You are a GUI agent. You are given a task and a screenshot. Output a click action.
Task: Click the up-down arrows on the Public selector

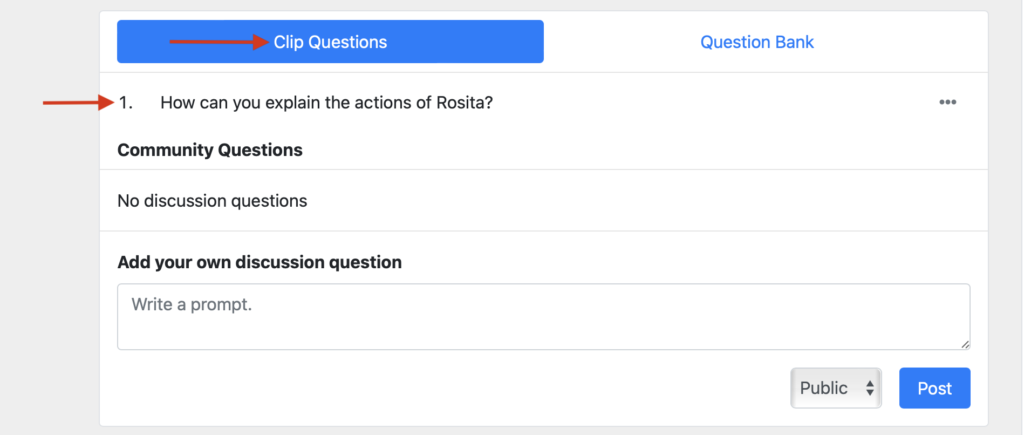point(870,388)
